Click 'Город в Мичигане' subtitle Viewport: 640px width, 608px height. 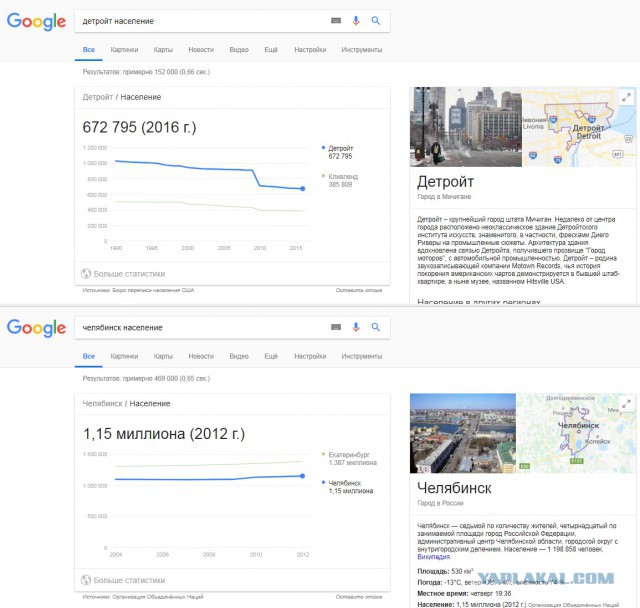tap(444, 197)
